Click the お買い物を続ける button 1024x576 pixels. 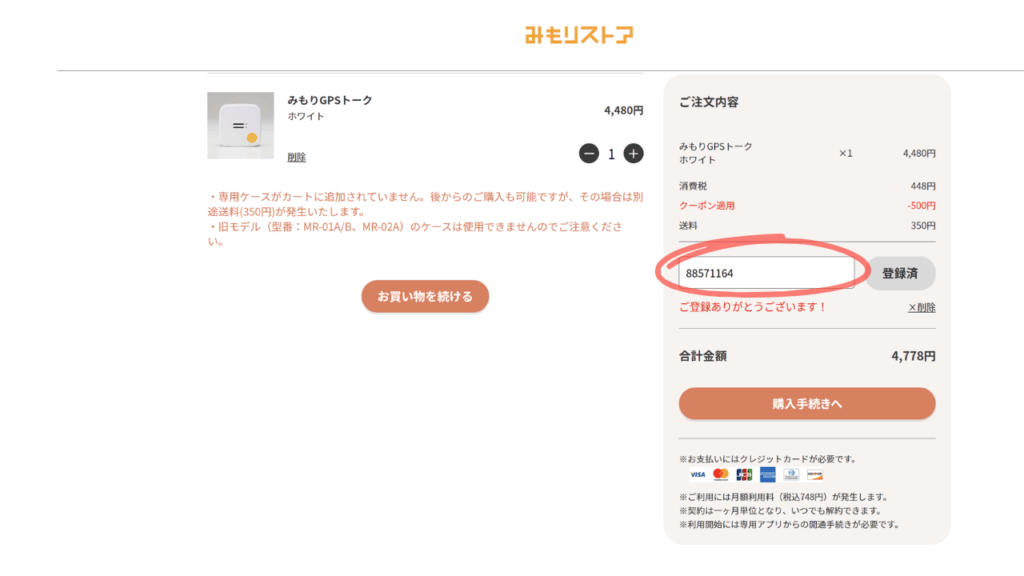pos(425,296)
